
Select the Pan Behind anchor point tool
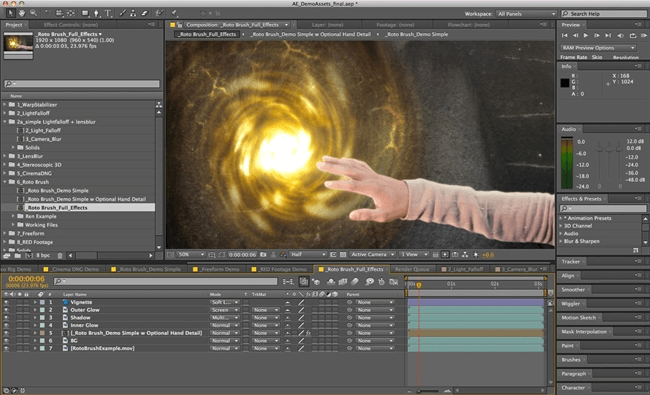click(x=71, y=13)
